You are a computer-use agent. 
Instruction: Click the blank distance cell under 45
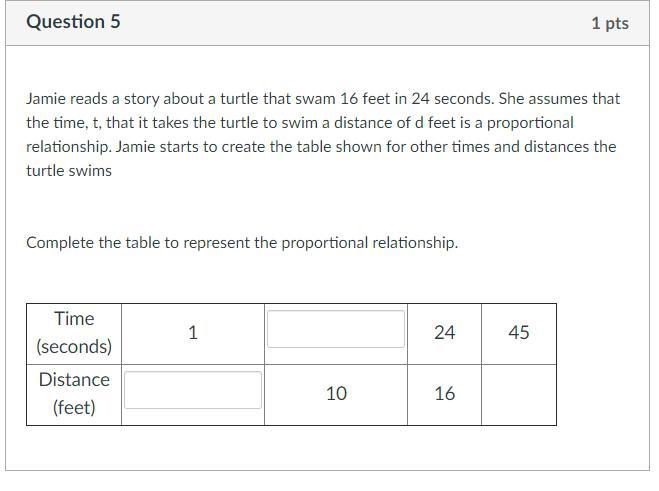tap(519, 394)
